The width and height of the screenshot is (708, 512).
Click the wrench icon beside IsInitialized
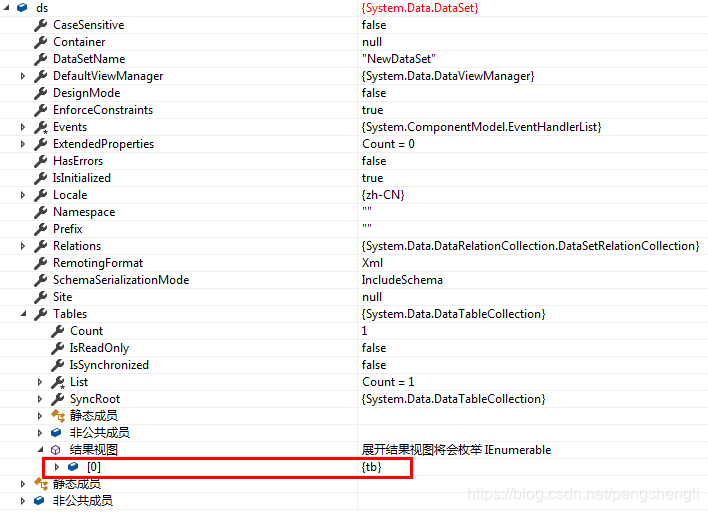point(41,178)
